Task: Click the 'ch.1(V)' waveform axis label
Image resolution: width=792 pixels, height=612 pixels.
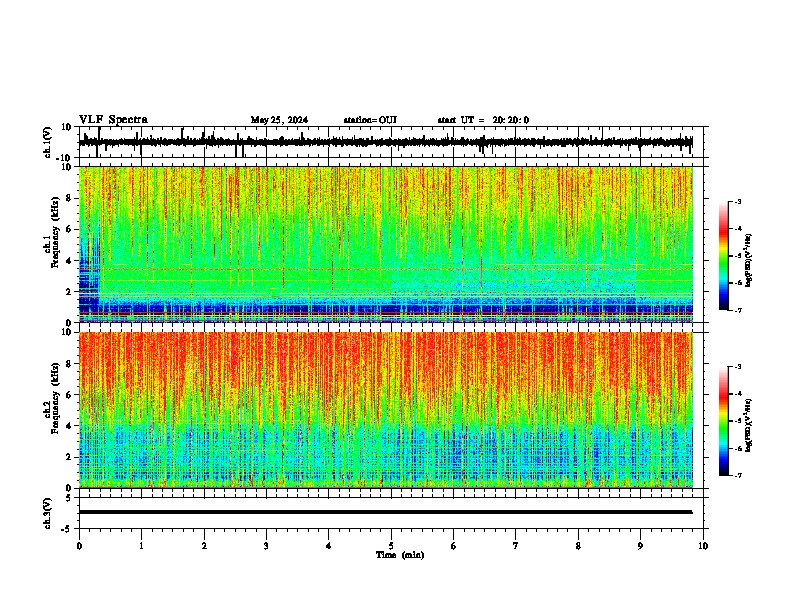Action: (48, 142)
